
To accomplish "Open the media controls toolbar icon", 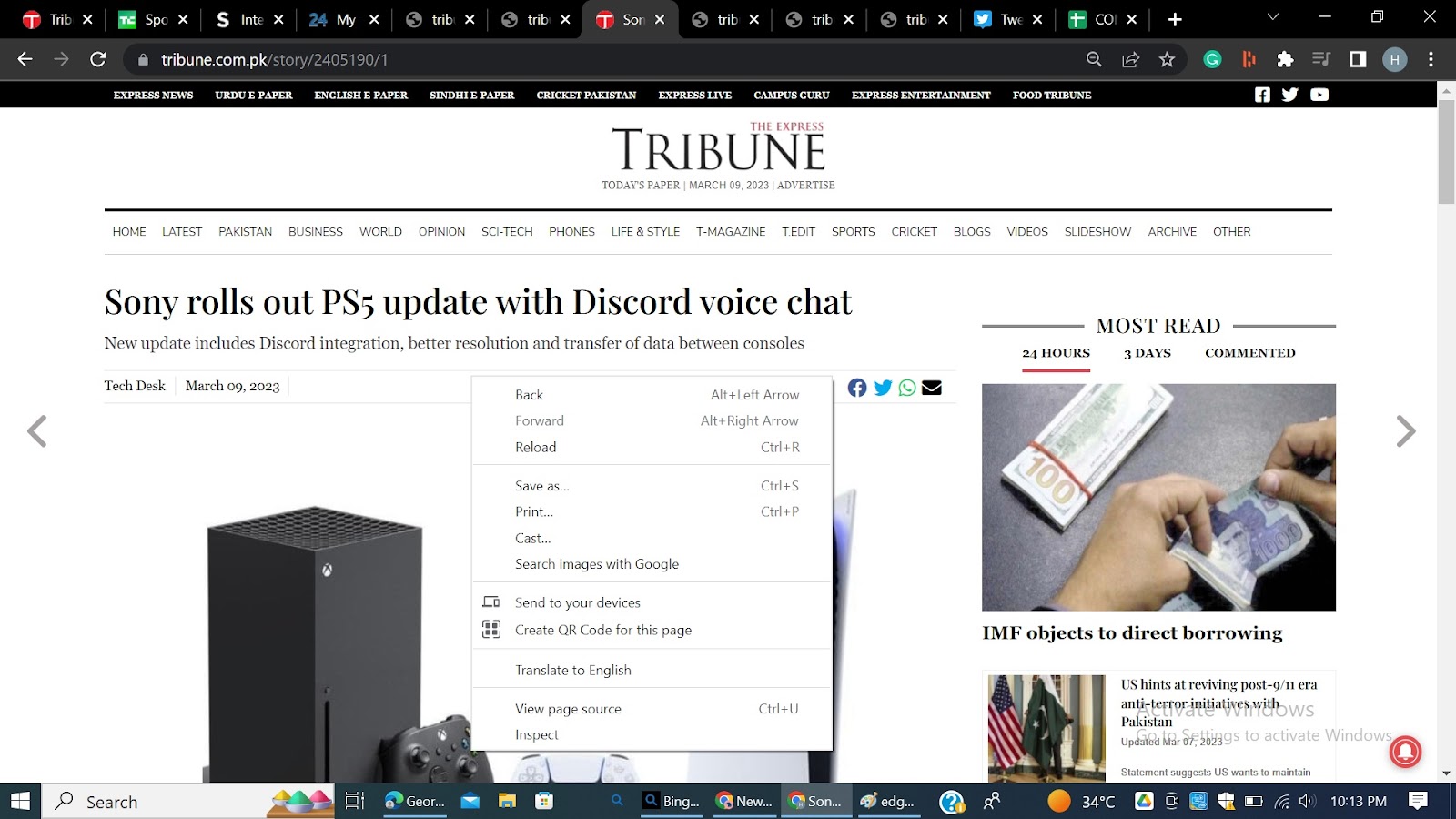I will coord(1321,59).
